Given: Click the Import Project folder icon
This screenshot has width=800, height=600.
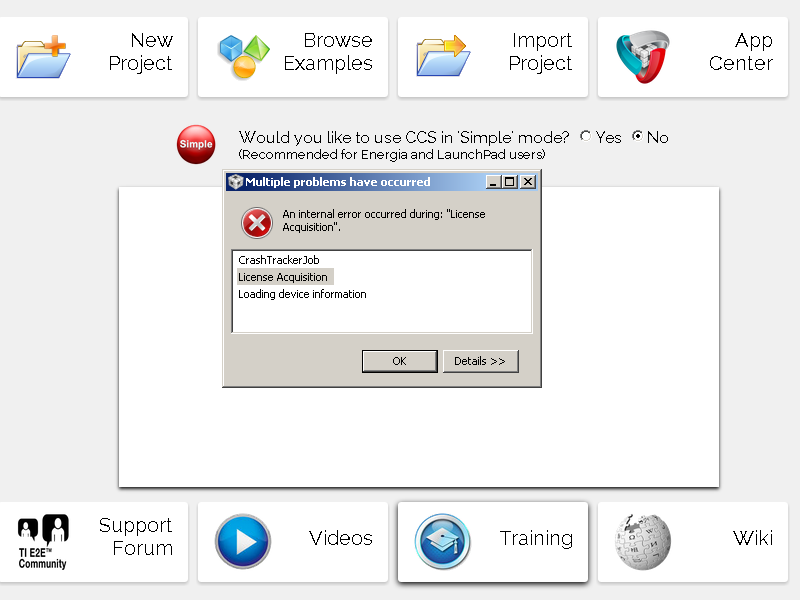Looking at the screenshot, I should coord(443,57).
